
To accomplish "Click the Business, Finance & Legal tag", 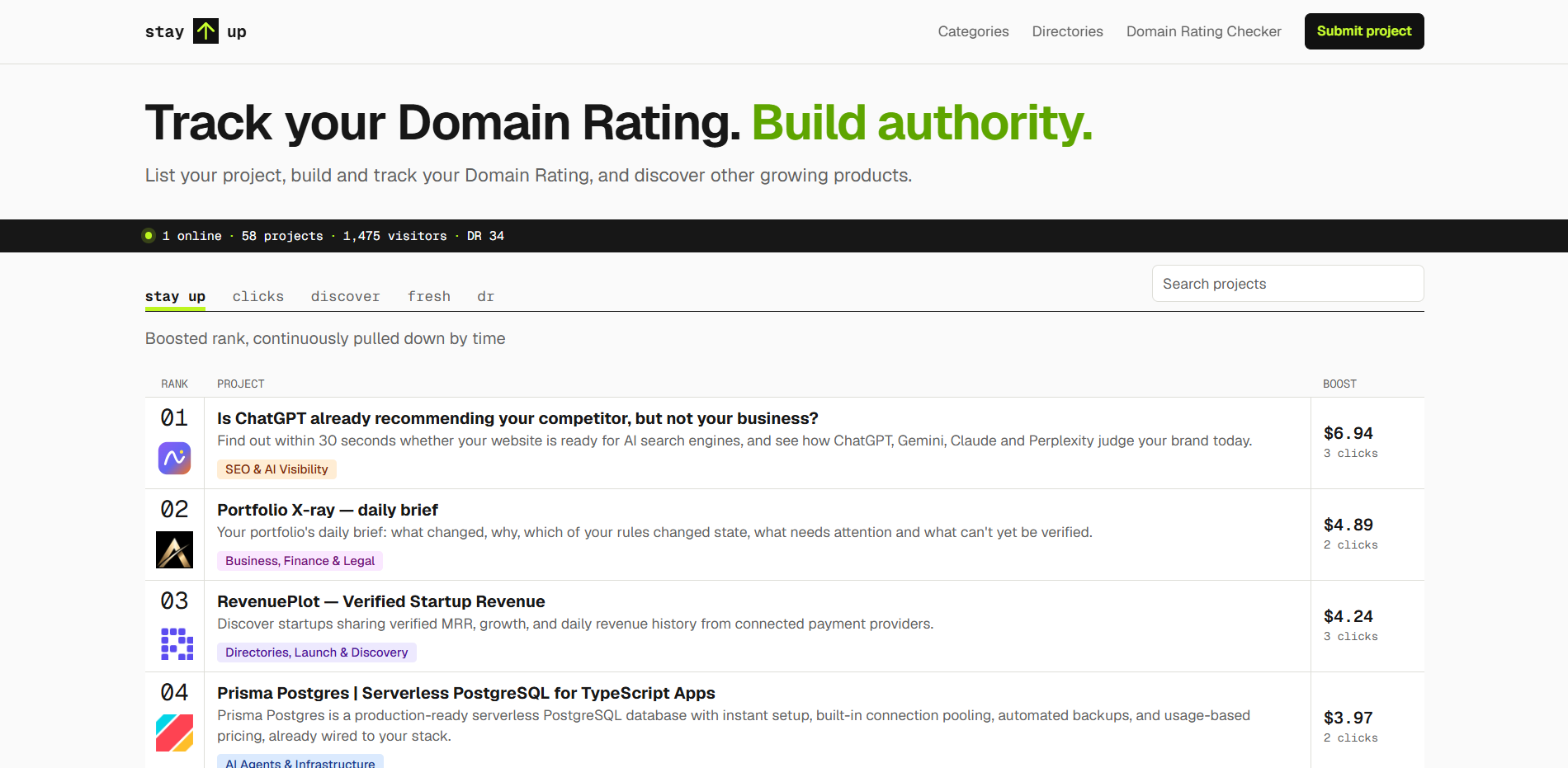I will (300, 561).
